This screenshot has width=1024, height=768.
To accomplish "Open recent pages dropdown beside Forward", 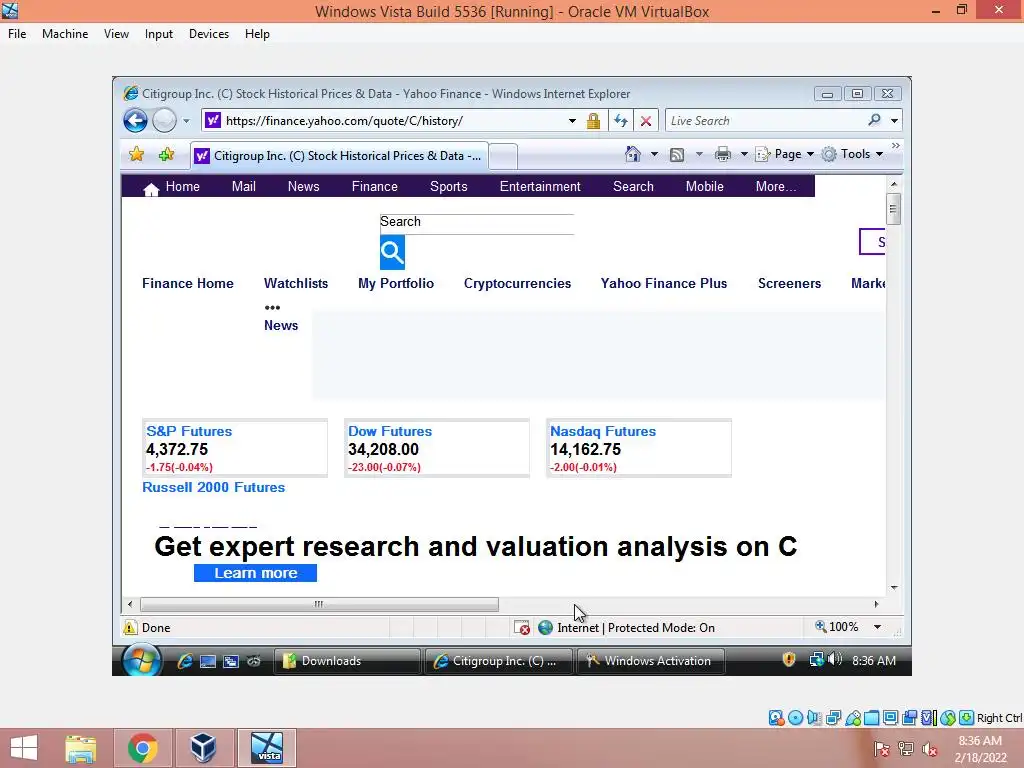I will pyautogui.click(x=186, y=121).
